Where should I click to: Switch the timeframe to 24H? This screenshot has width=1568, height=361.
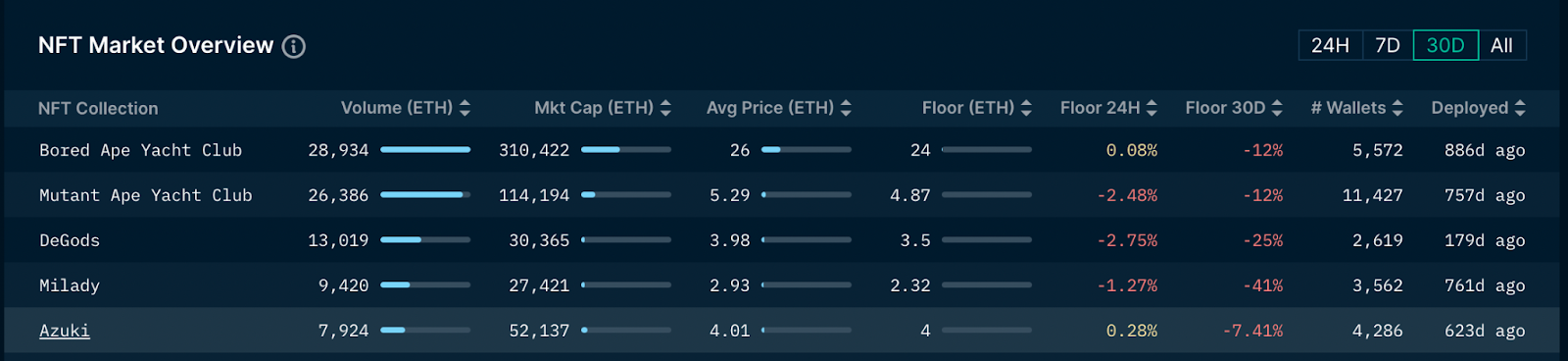click(1330, 45)
